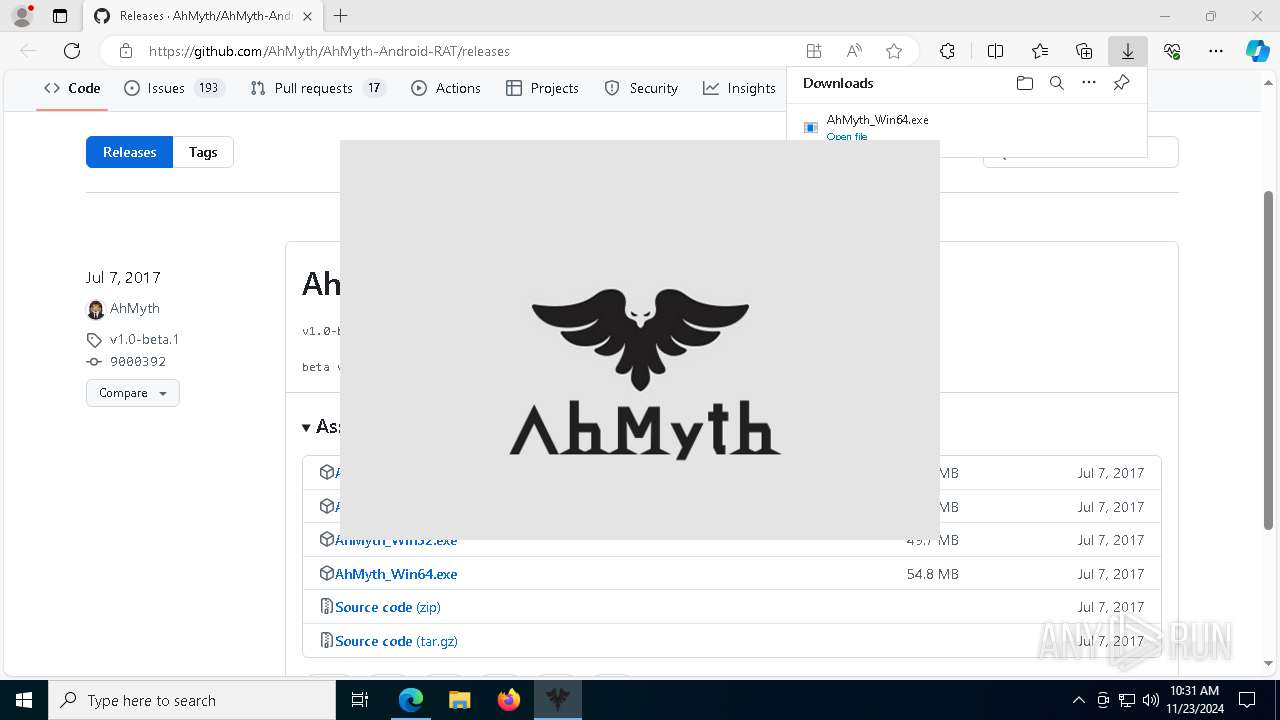
Task: Open the app available grid icon
Action: tap(814, 51)
